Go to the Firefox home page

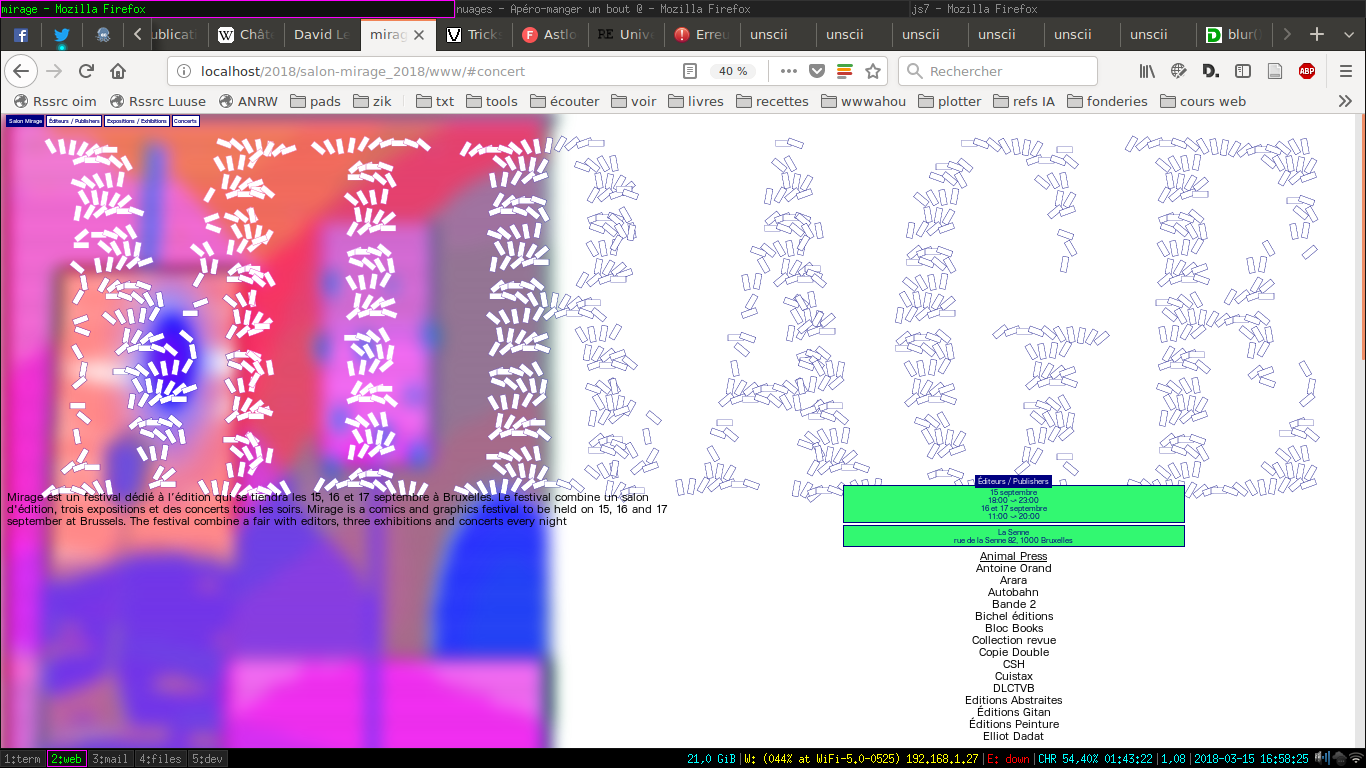[118, 71]
